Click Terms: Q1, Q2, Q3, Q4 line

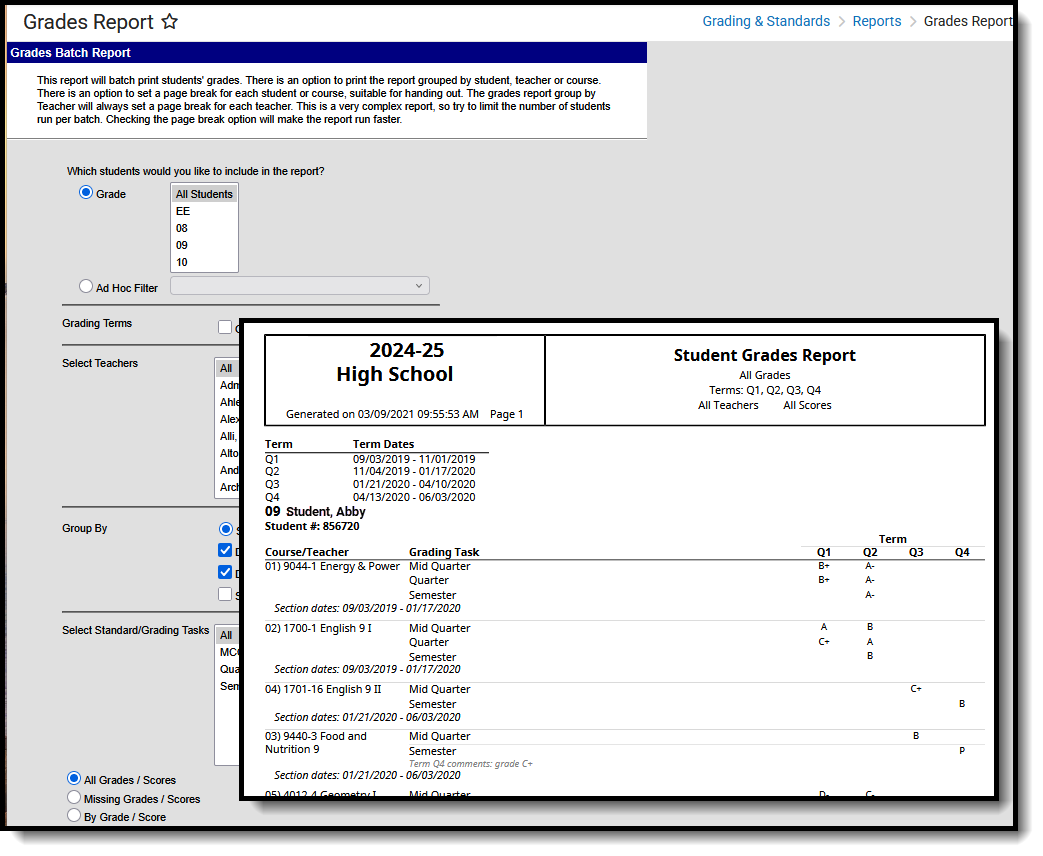click(x=765, y=390)
